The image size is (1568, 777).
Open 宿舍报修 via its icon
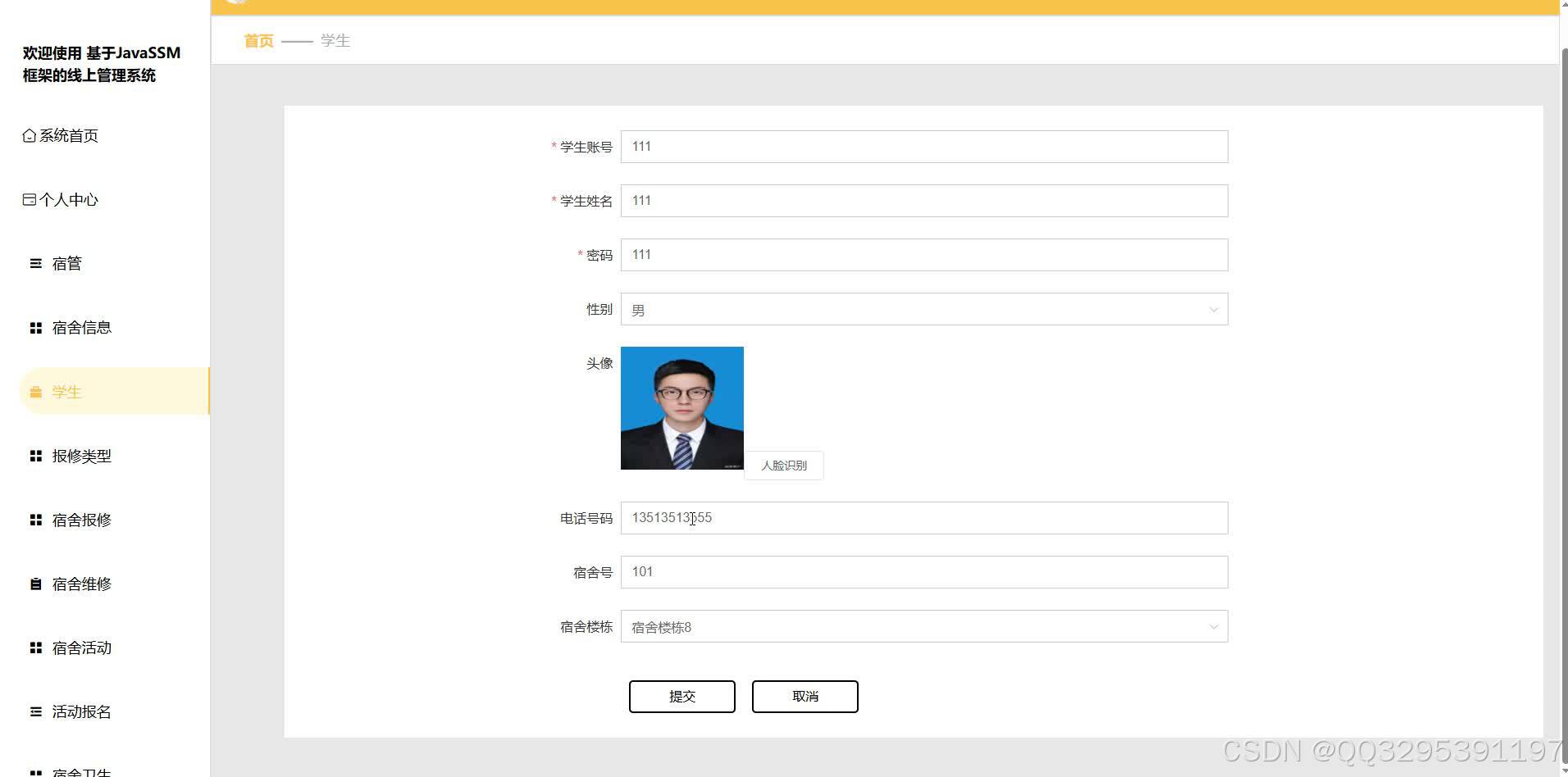(x=34, y=519)
